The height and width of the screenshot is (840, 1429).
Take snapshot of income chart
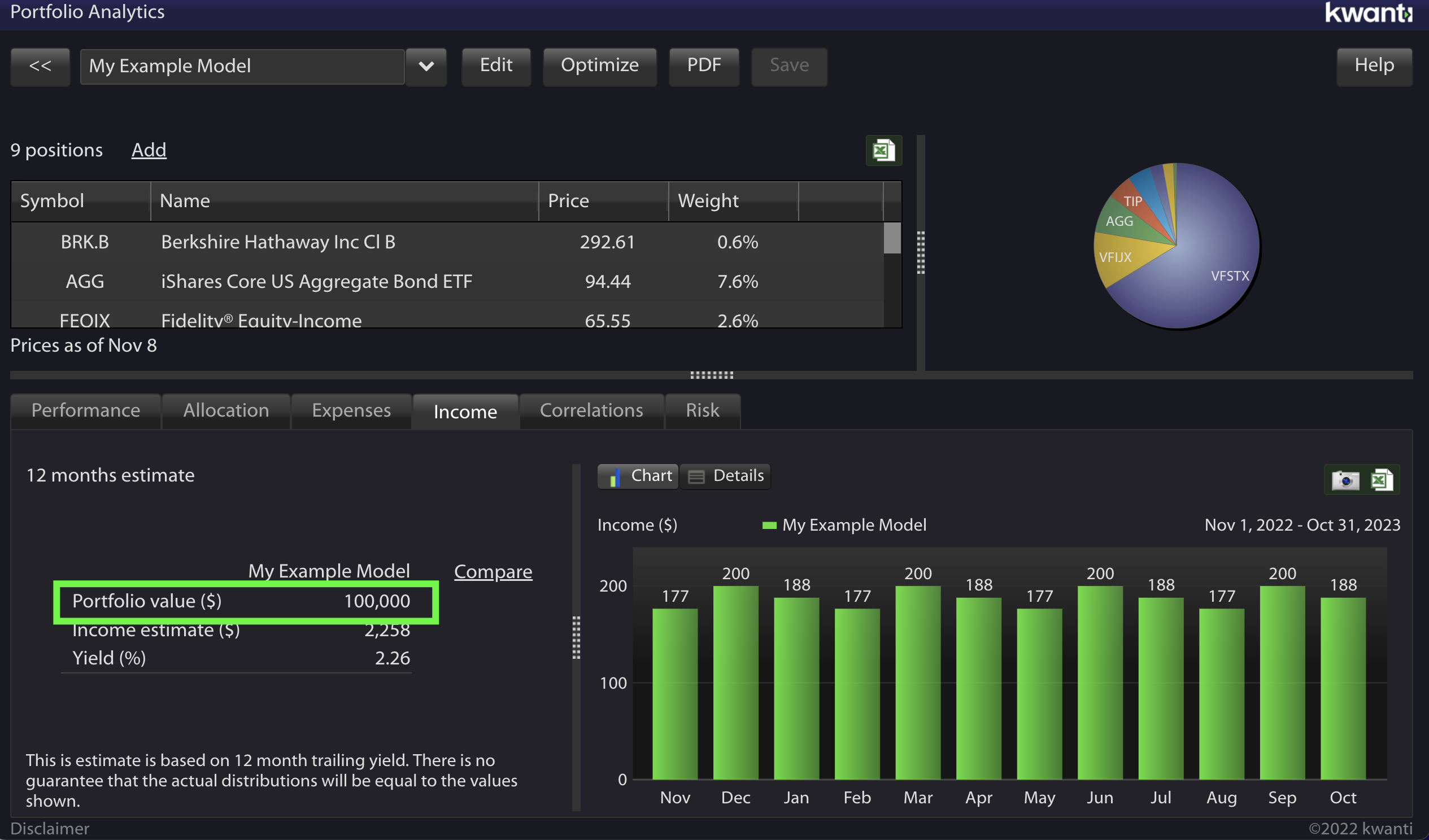coord(1345,480)
